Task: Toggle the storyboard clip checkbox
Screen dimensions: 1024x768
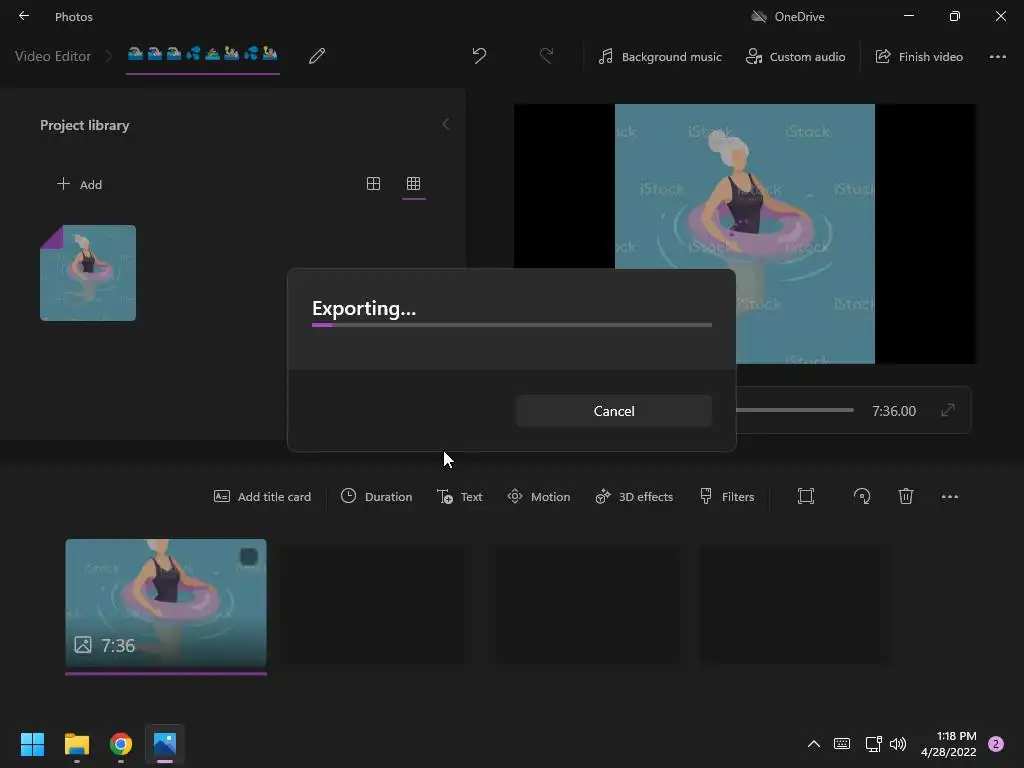Action: pos(249,556)
